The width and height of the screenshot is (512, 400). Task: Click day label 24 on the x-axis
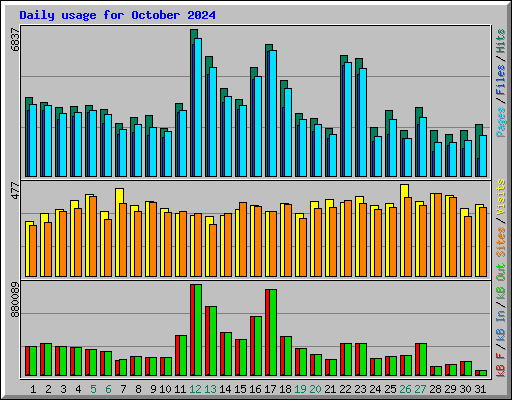[x=375, y=389]
